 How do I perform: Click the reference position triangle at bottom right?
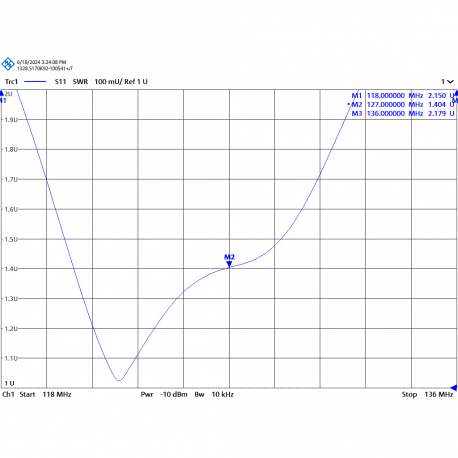[x=454, y=388]
